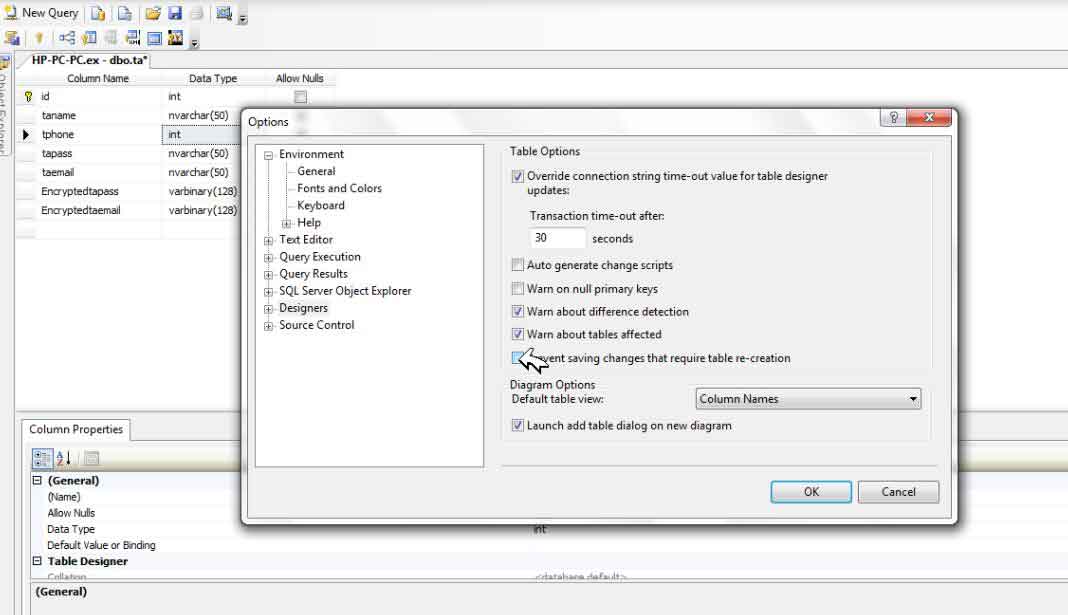Enable Auto generate change scripts
Image resolution: width=1068 pixels, height=615 pixels.
pos(517,265)
